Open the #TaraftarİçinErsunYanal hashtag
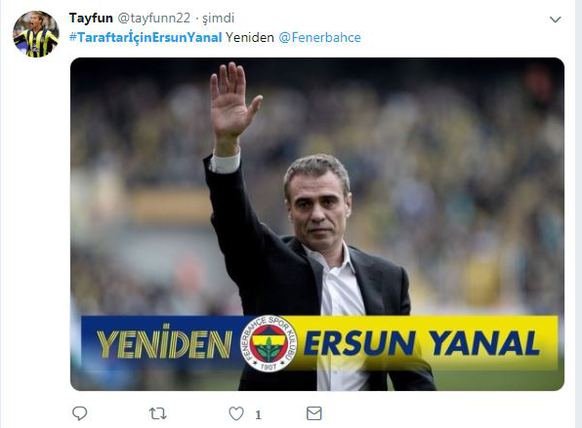This screenshot has width=582, height=428. pos(146,37)
